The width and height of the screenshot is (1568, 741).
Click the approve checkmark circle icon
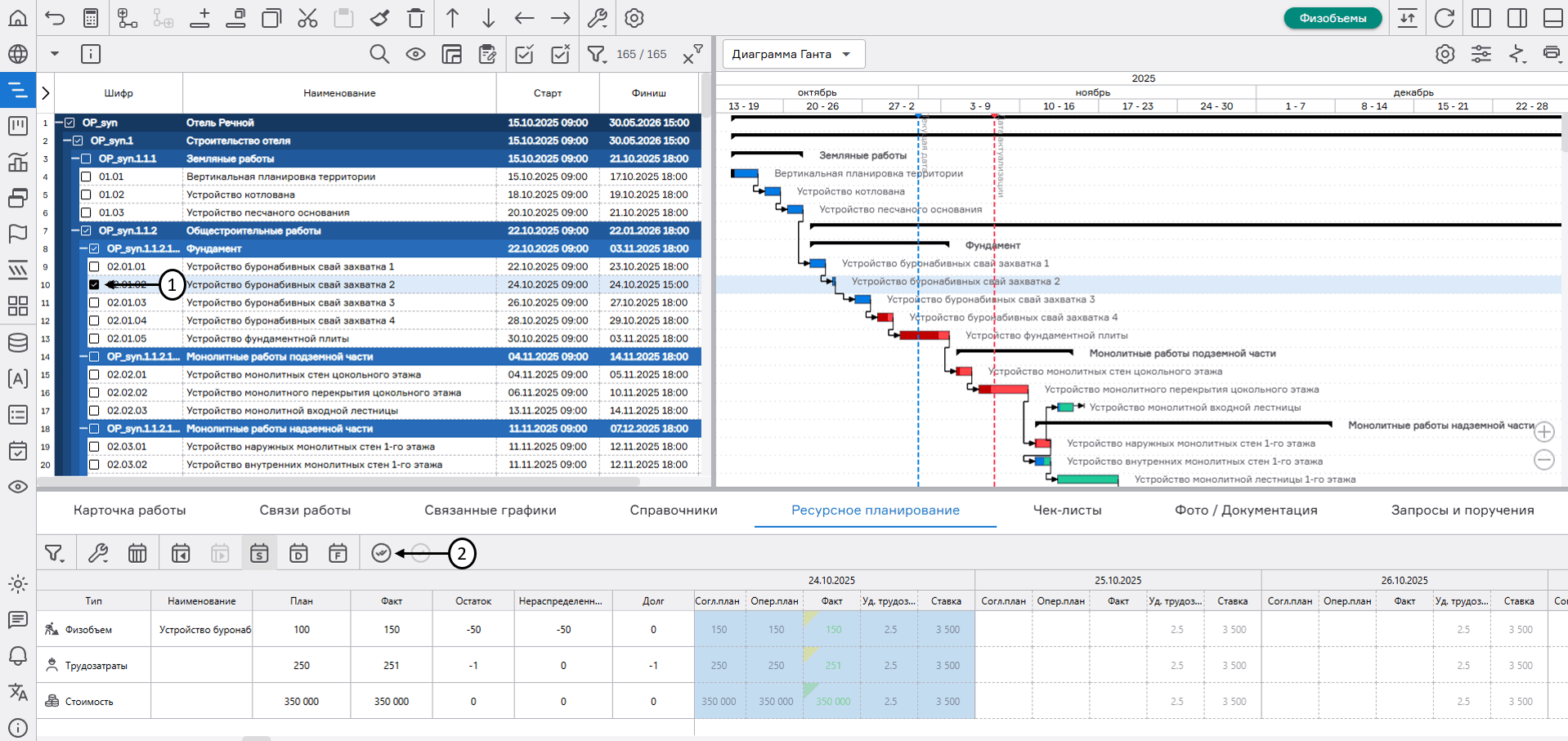tap(381, 553)
